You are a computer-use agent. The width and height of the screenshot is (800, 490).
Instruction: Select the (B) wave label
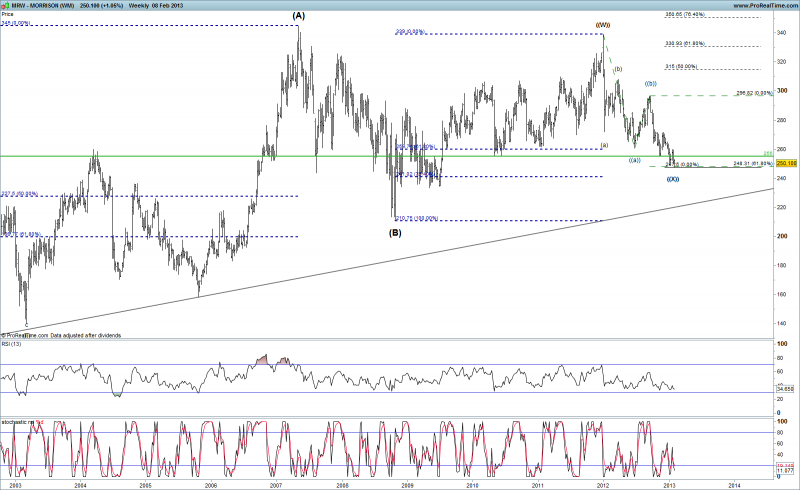[x=395, y=232]
